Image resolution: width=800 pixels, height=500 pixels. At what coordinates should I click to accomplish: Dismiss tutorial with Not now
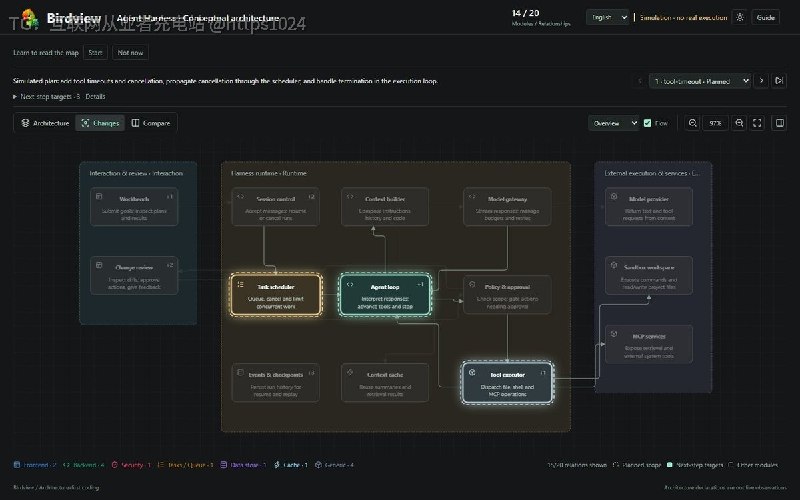[130, 53]
